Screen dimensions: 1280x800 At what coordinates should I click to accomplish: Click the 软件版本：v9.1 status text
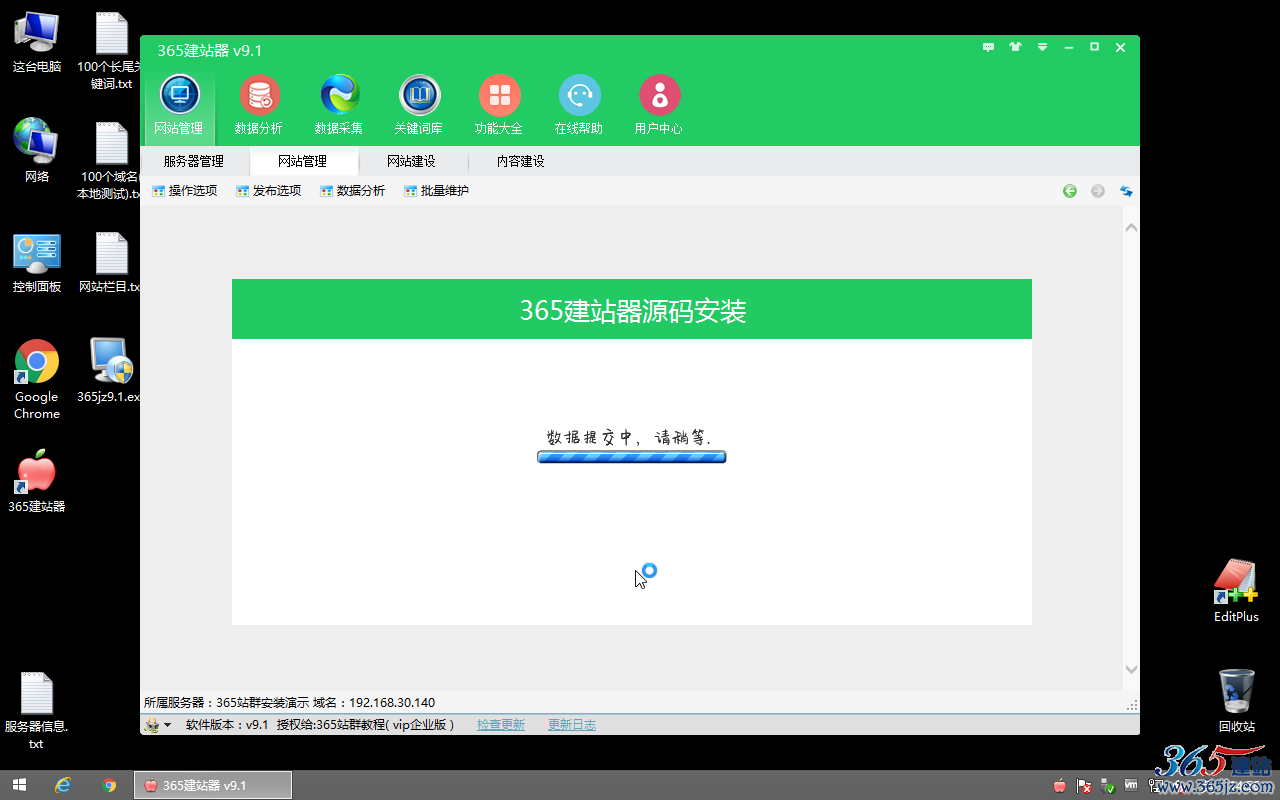tap(227, 725)
